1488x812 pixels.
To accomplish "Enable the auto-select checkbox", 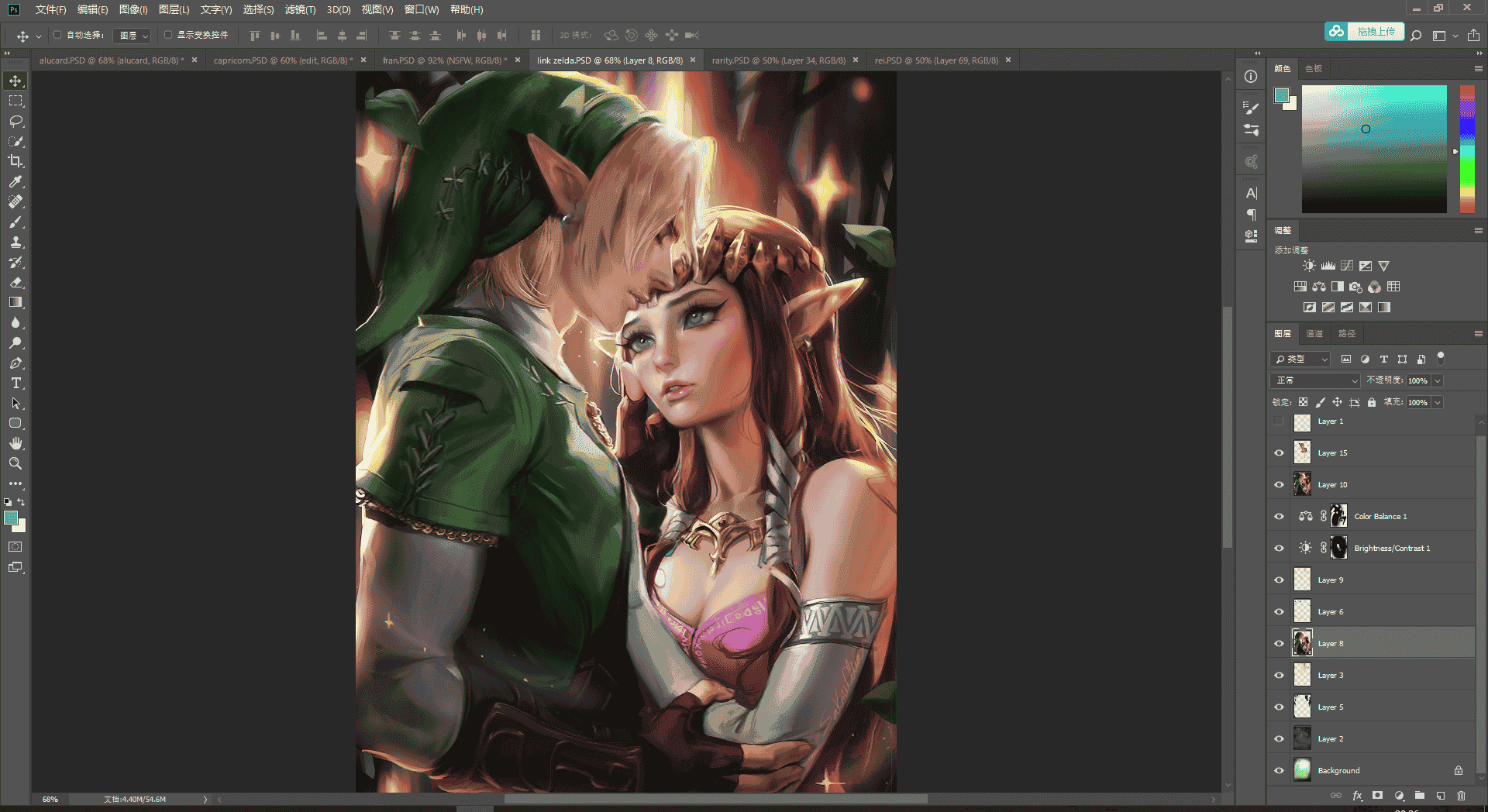I will tap(57, 35).
